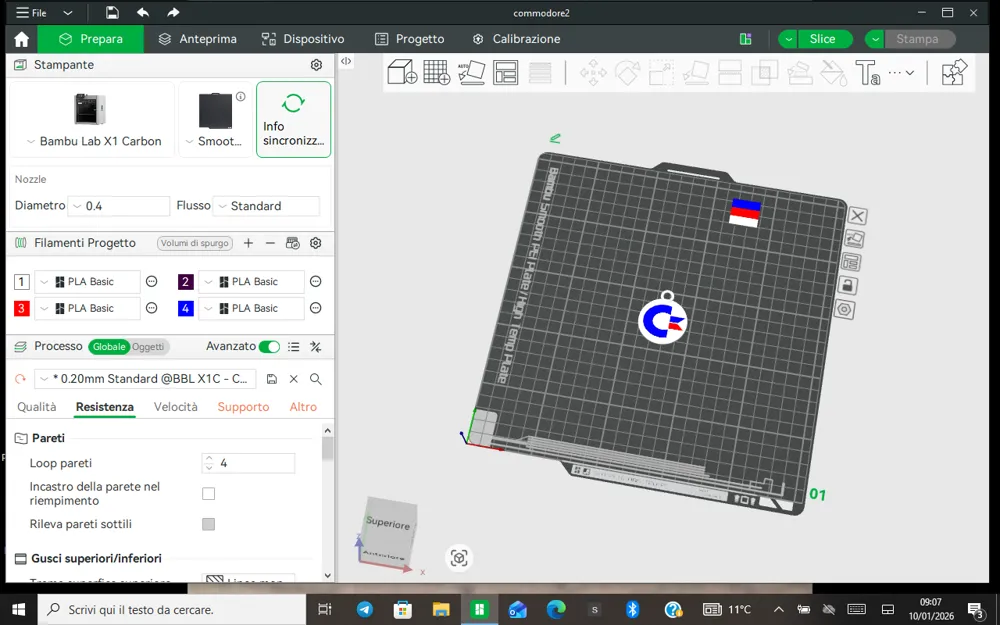Click the Slice button
1000x625 pixels.
click(x=823, y=39)
